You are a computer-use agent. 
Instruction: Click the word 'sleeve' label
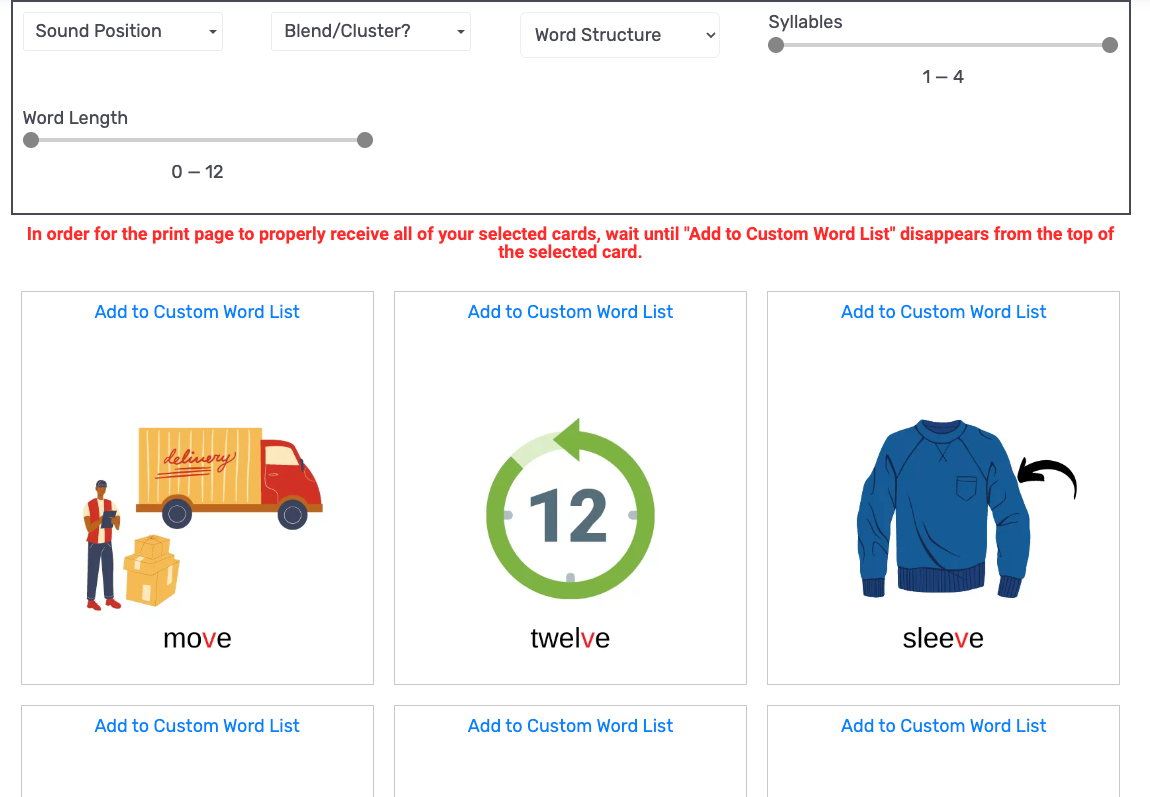[x=943, y=638]
